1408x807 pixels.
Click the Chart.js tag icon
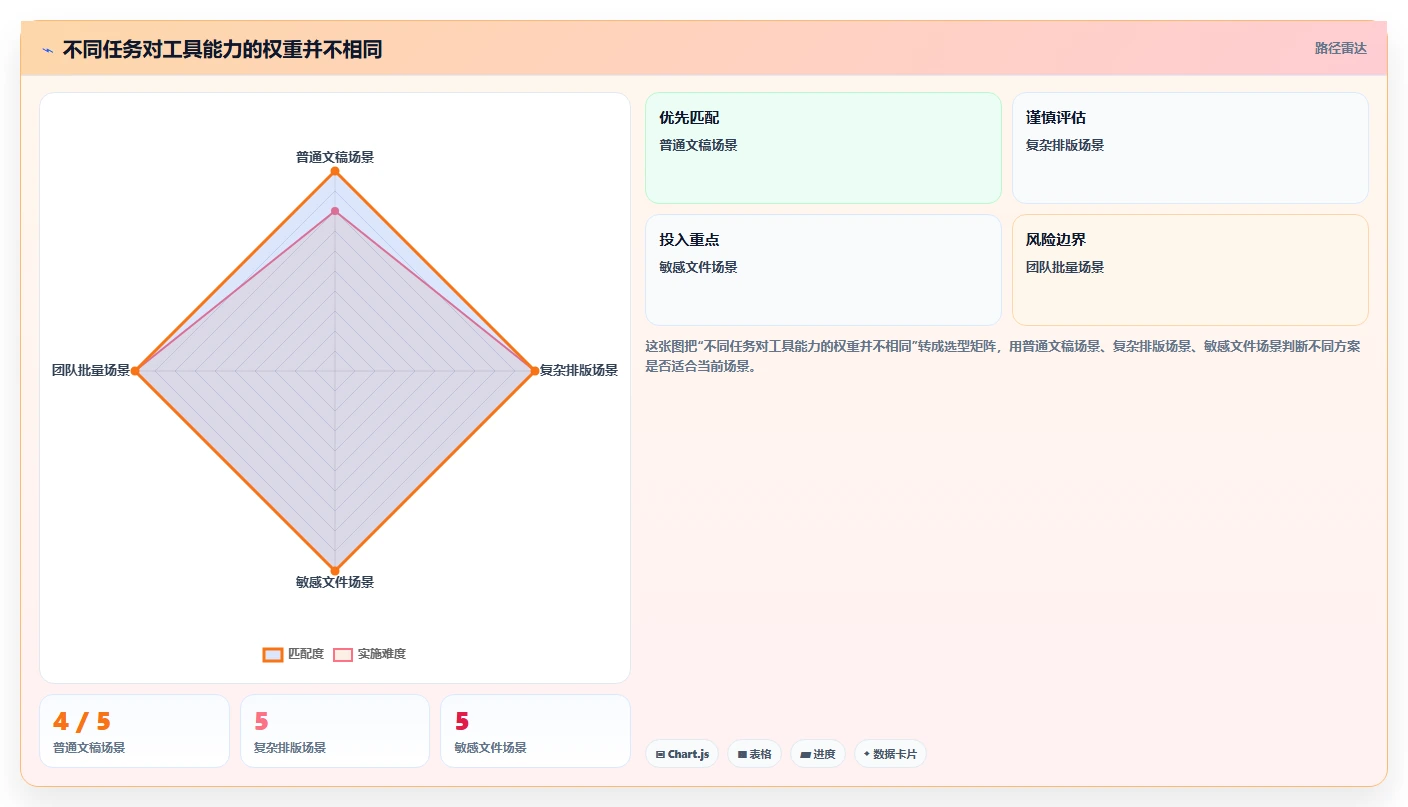(x=661, y=754)
